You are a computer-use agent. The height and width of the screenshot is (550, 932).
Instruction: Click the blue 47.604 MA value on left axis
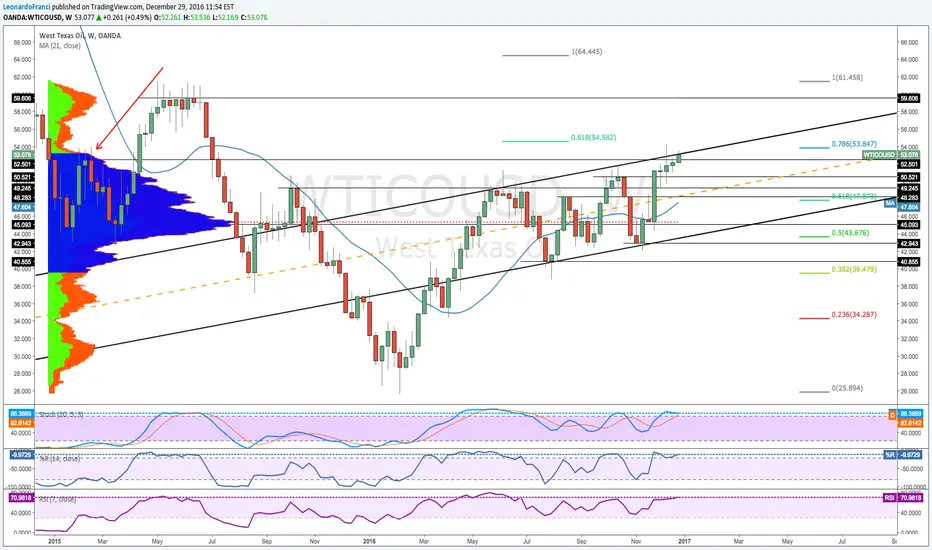pos(22,207)
